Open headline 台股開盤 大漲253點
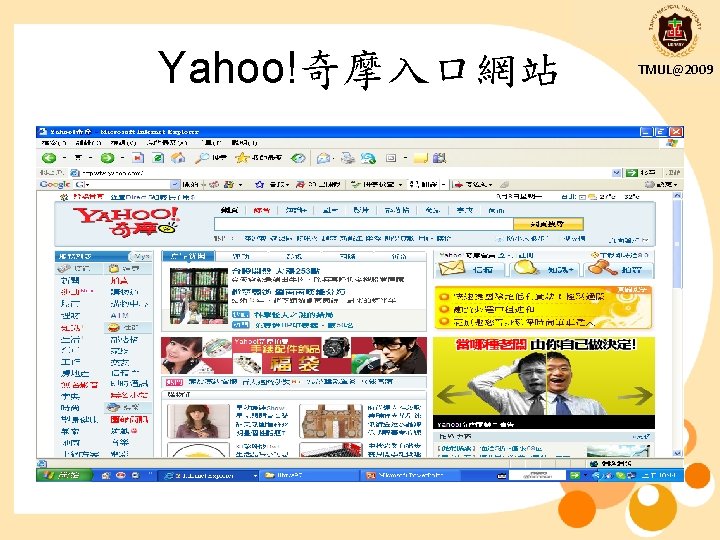 tap(276, 271)
